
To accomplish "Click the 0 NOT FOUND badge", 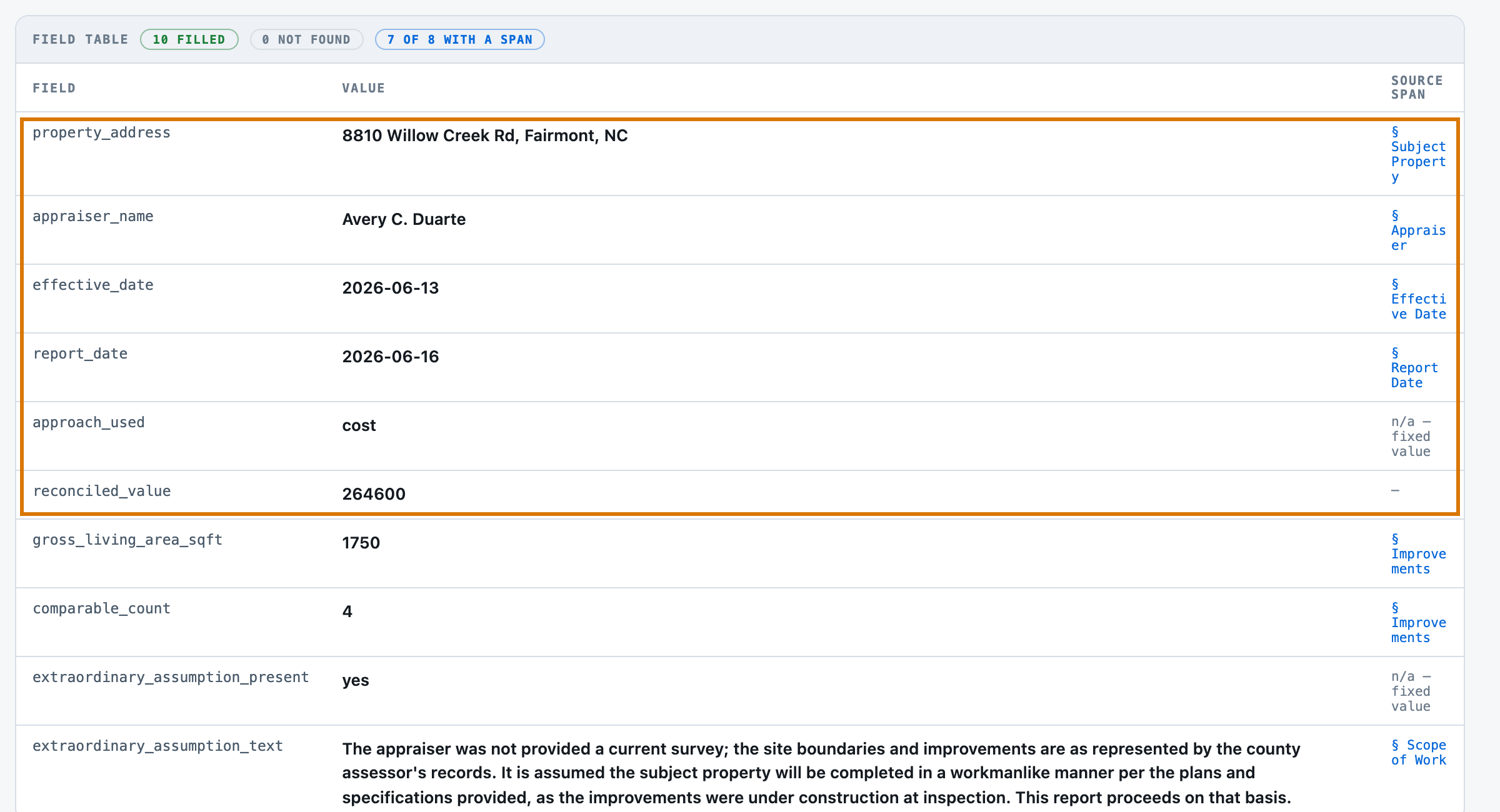I will pyautogui.click(x=306, y=39).
